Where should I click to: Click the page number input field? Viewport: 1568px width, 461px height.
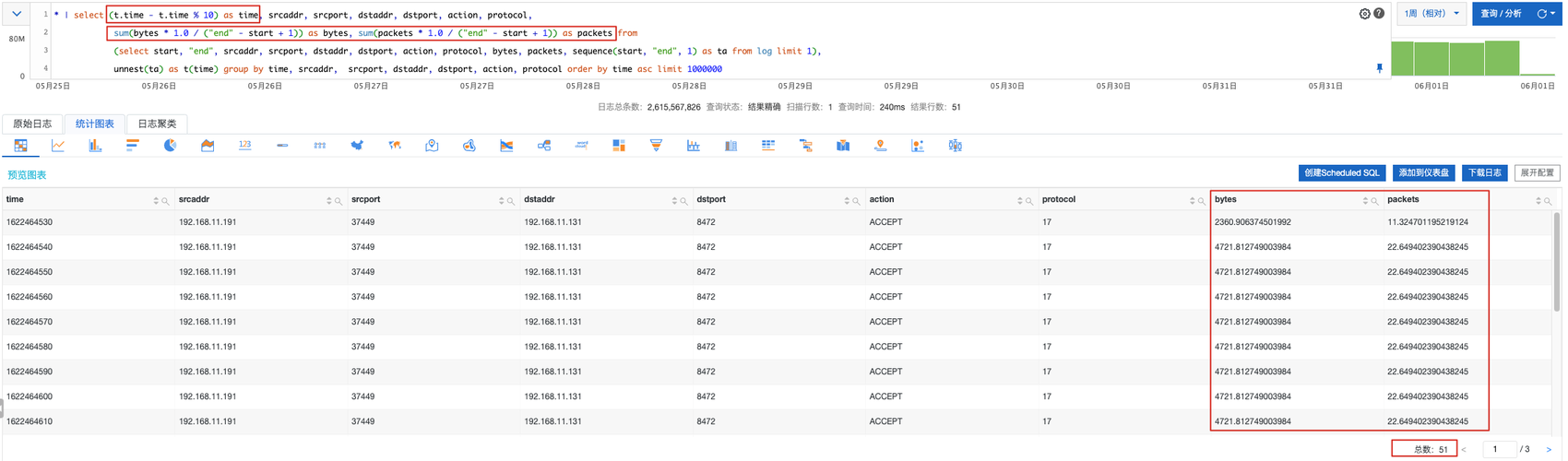tap(1500, 449)
